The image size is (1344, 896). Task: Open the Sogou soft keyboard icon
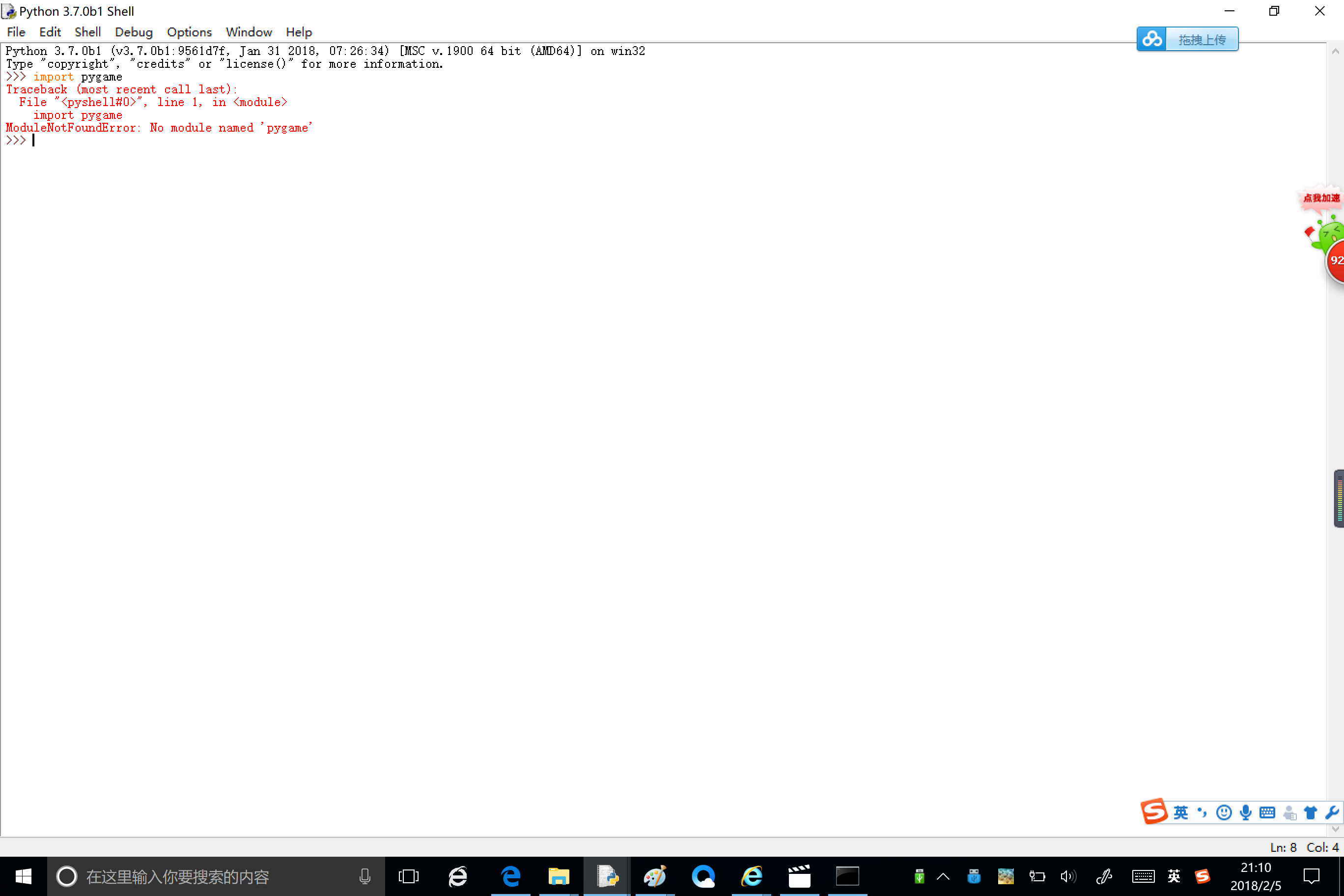click(x=1267, y=812)
